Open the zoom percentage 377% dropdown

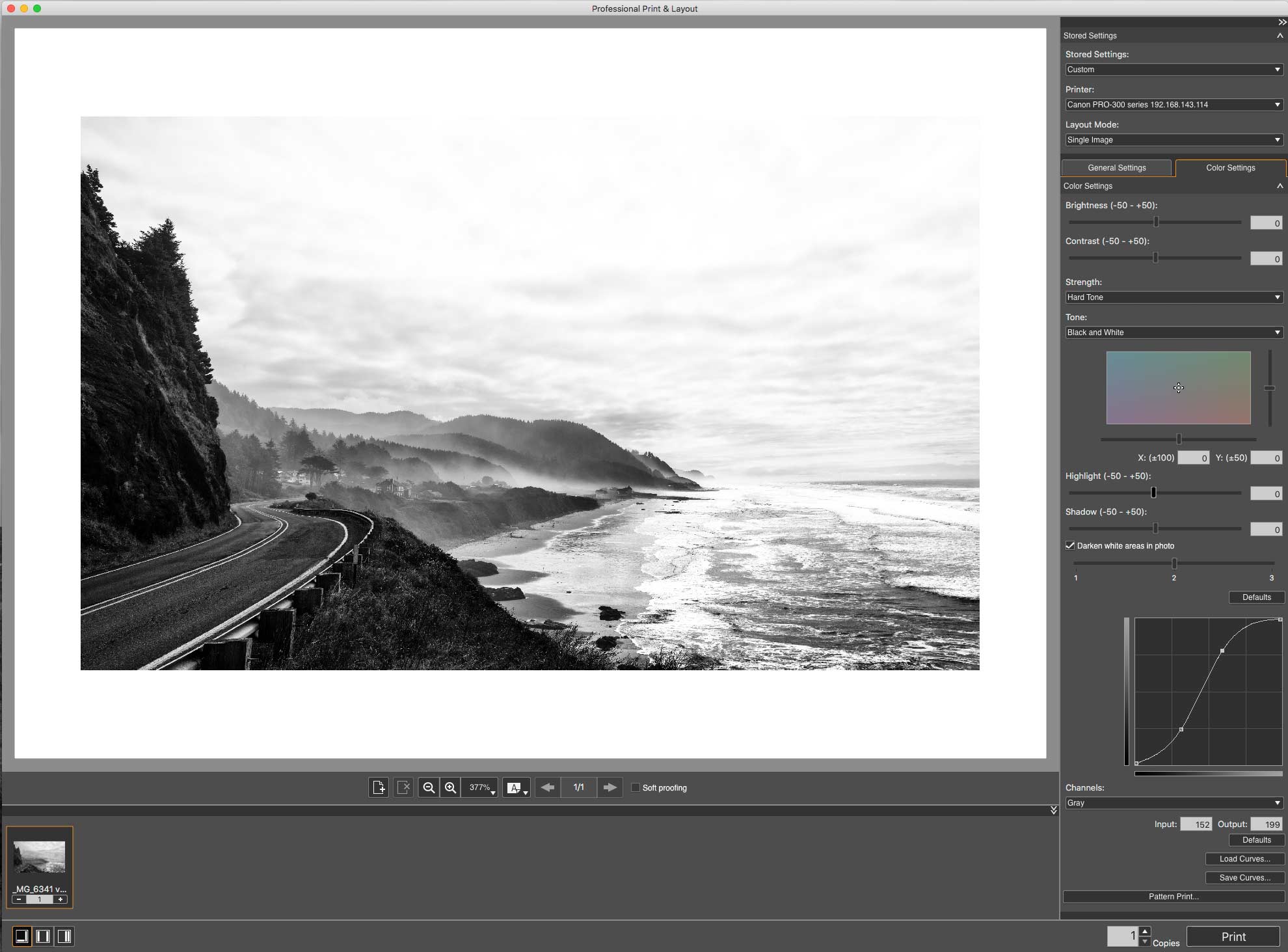(480, 787)
